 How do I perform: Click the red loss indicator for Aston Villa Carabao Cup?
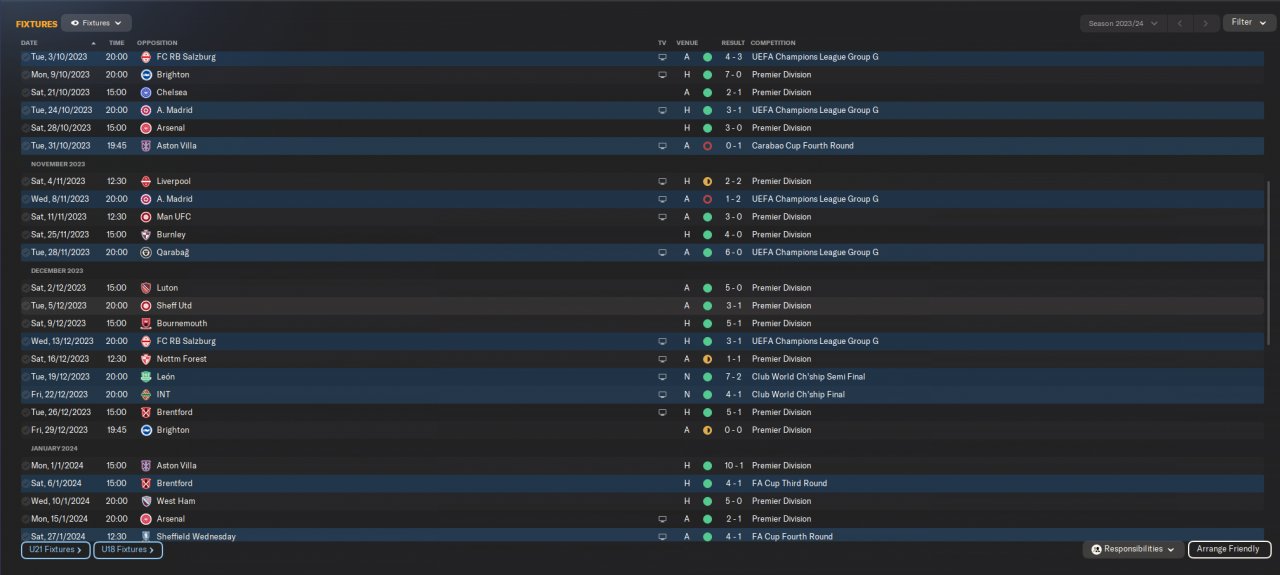pos(707,146)
